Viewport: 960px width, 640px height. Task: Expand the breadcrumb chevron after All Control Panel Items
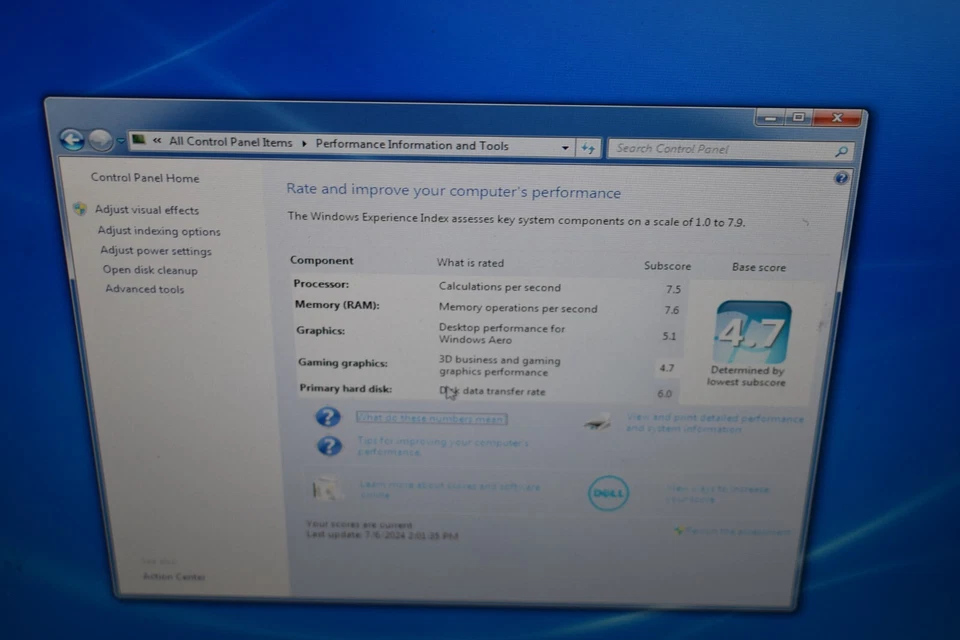(x=304, y=143)
